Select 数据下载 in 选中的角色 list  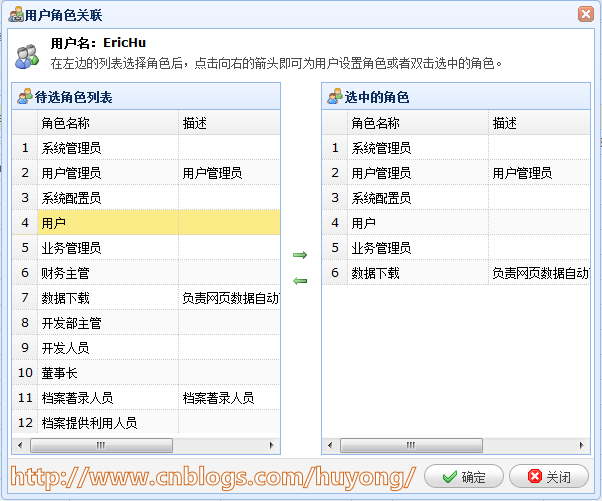(x=375, y=273)
